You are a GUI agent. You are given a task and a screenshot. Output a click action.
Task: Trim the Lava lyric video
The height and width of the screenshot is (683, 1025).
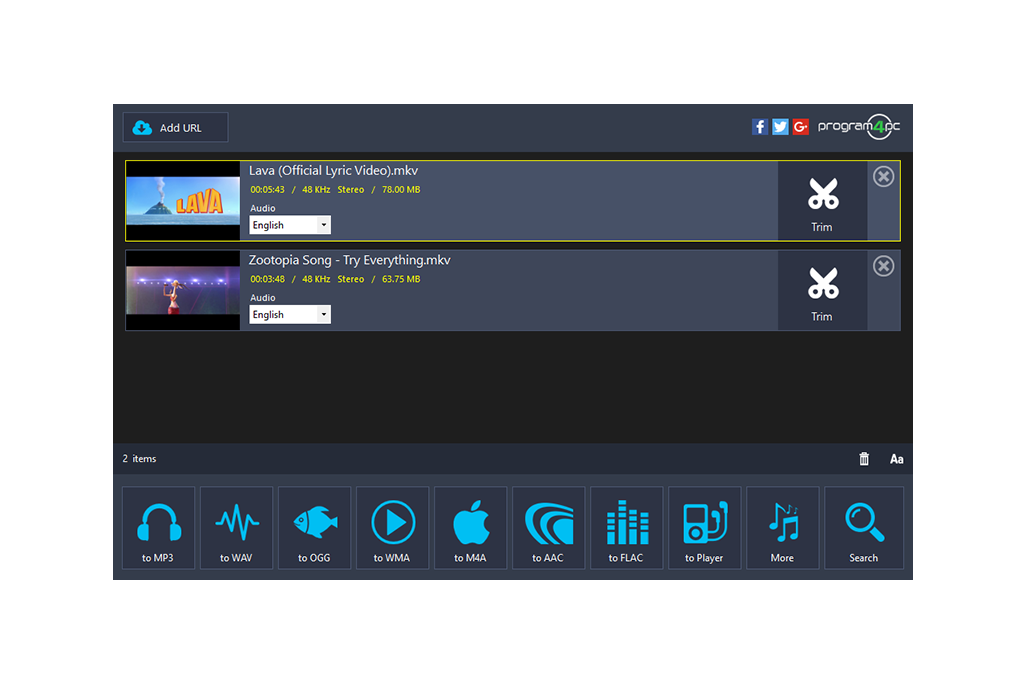pos(822,200)
